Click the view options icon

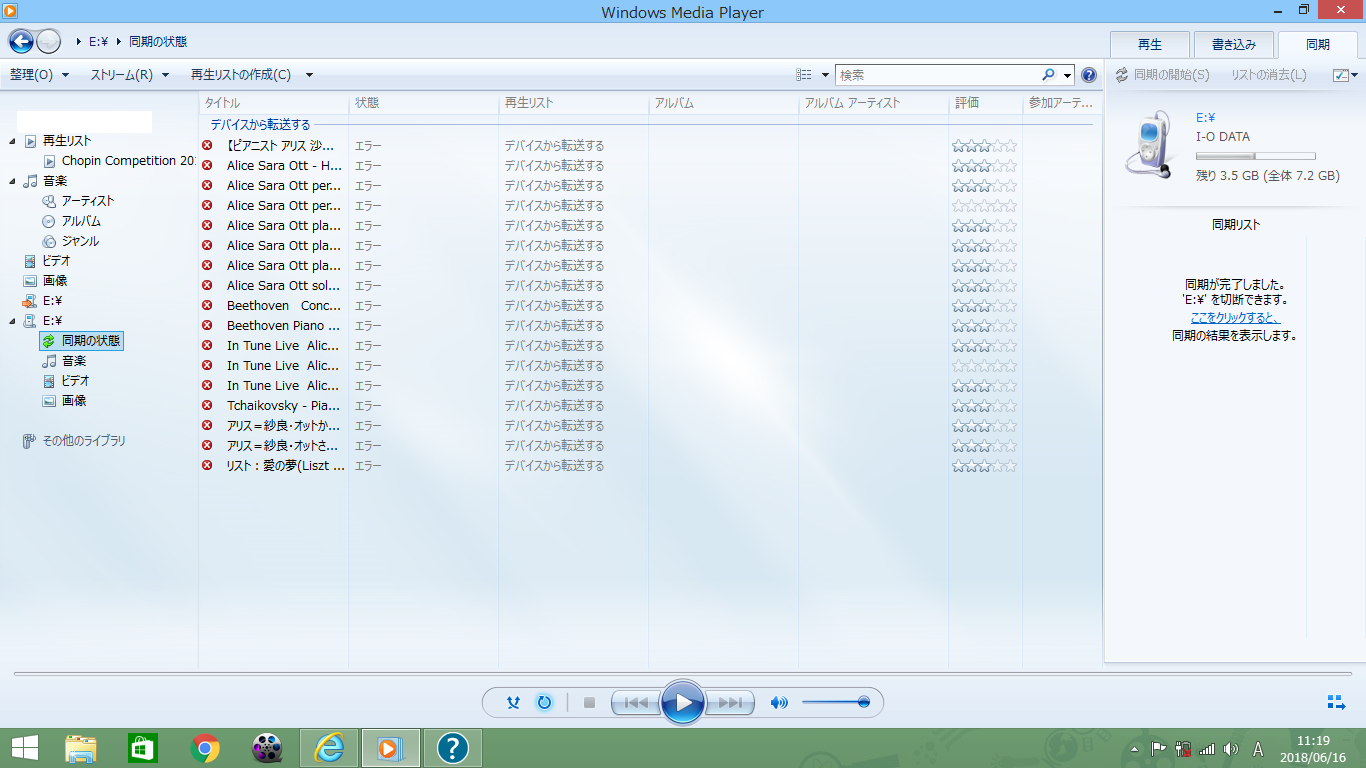(x=804, y=75)
